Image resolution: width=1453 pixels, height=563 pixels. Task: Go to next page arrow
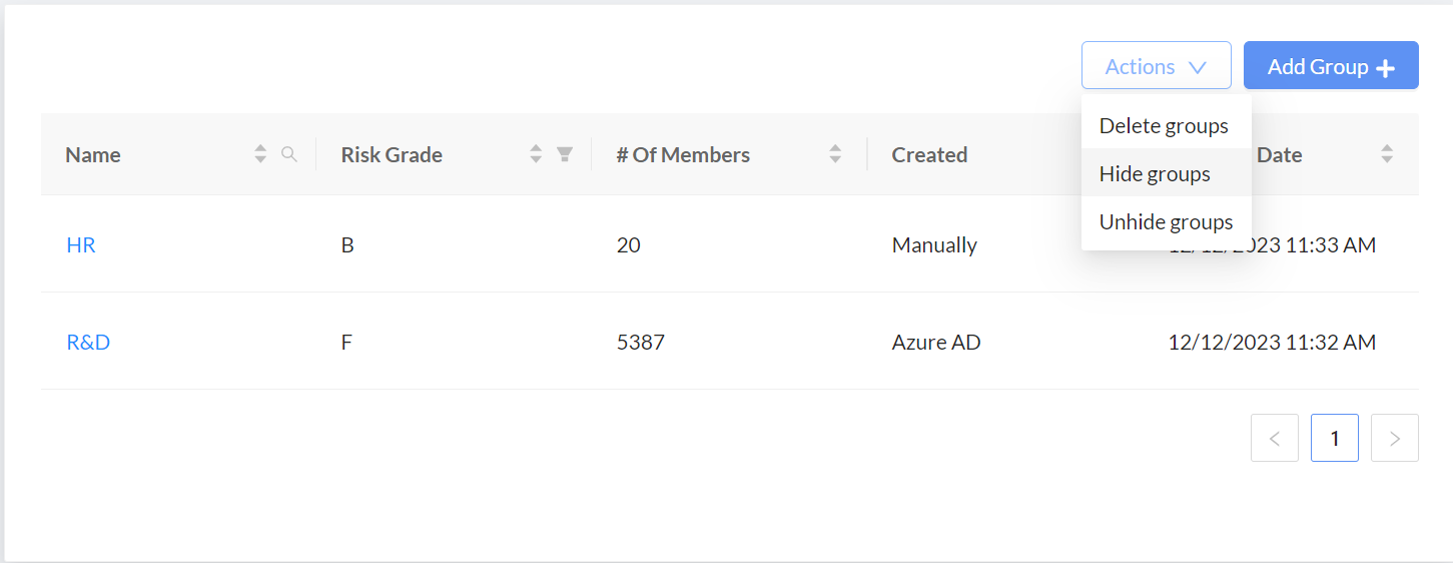pos(1394,438)
